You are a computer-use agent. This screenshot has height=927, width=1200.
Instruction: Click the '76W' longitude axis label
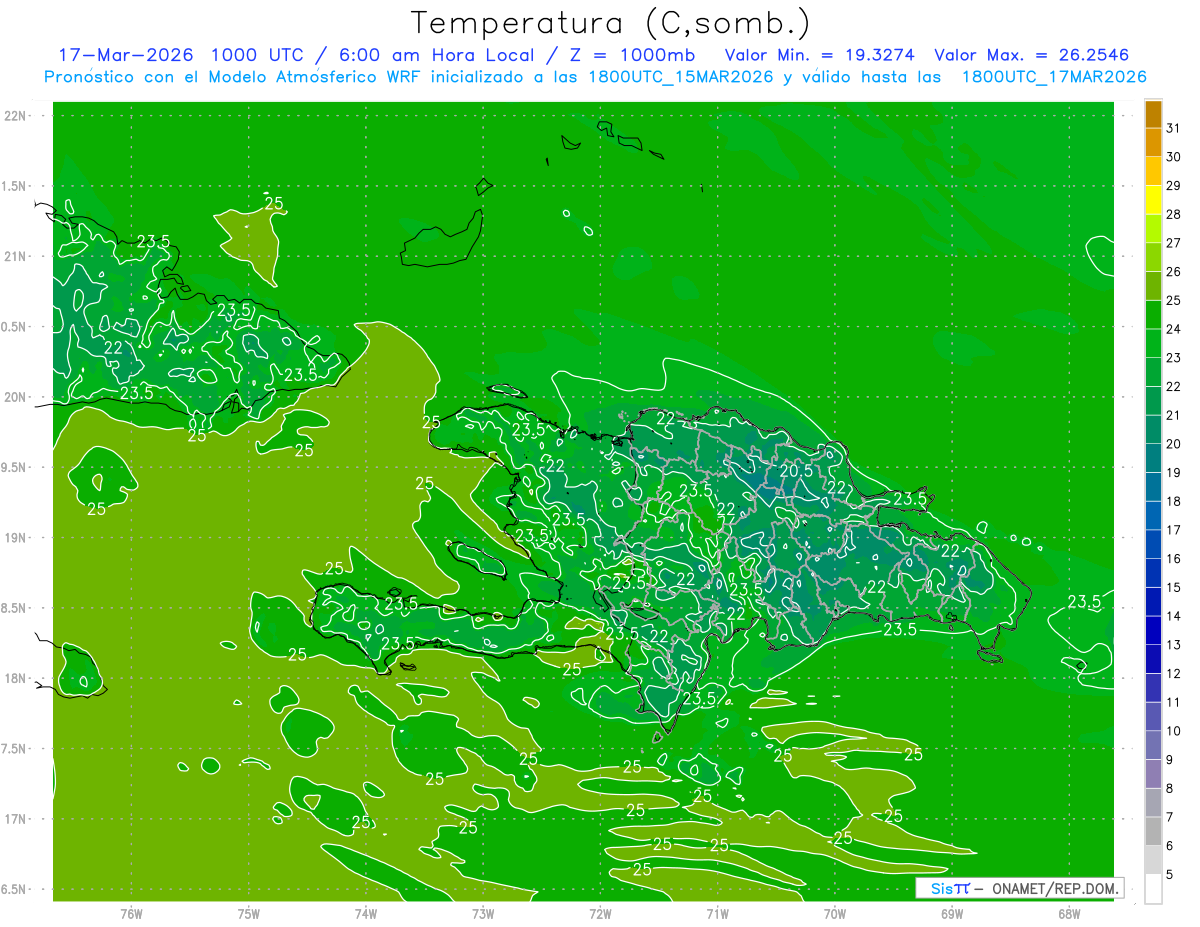coord(131,915)
